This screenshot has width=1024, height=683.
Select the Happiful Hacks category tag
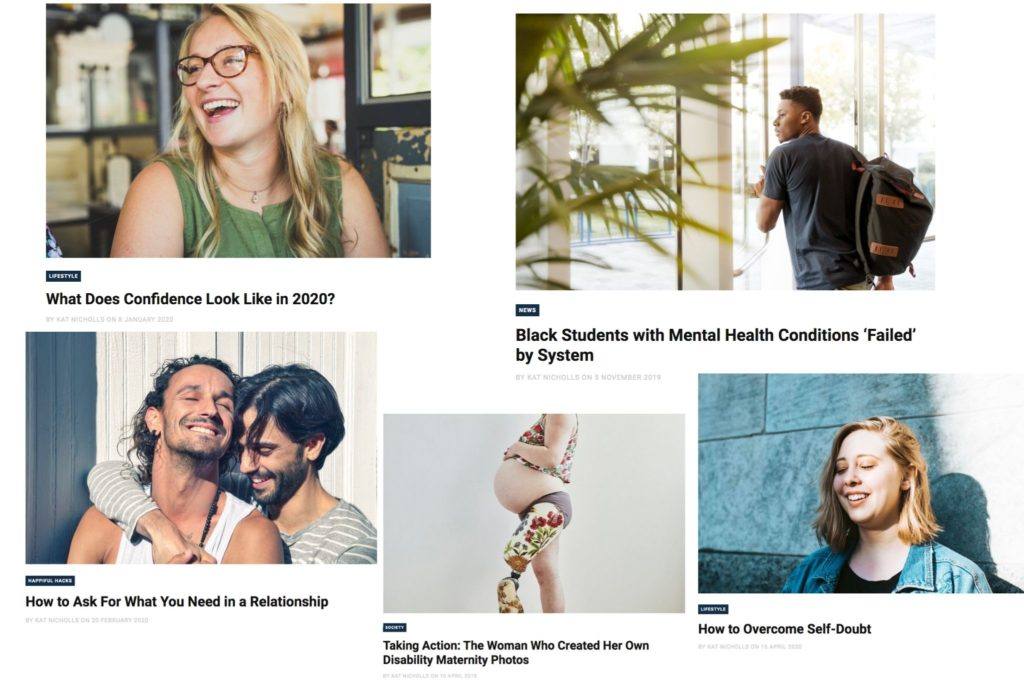(x=50, y=580)
